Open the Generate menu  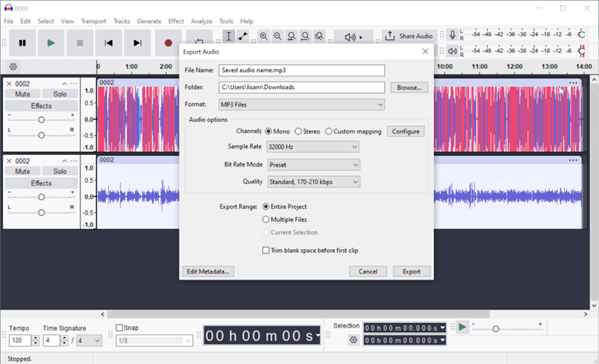(x=149, y=21)
